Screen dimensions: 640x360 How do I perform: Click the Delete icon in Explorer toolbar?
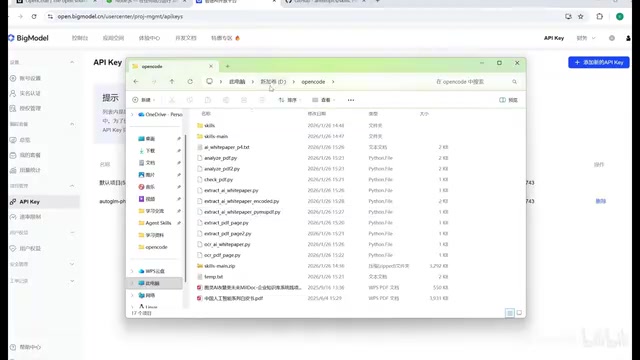tap(262, 100)
